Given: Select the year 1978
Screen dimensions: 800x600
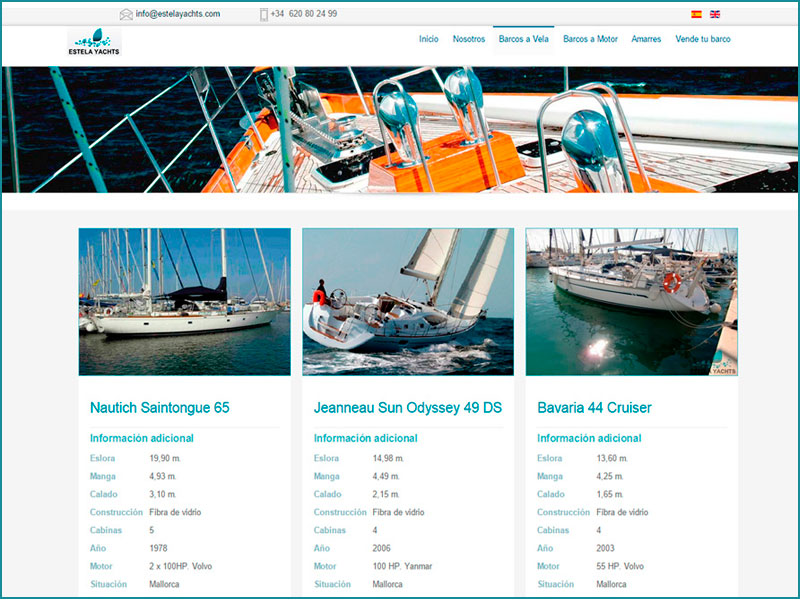Looking at the screenshot, I should click(158, 548).
